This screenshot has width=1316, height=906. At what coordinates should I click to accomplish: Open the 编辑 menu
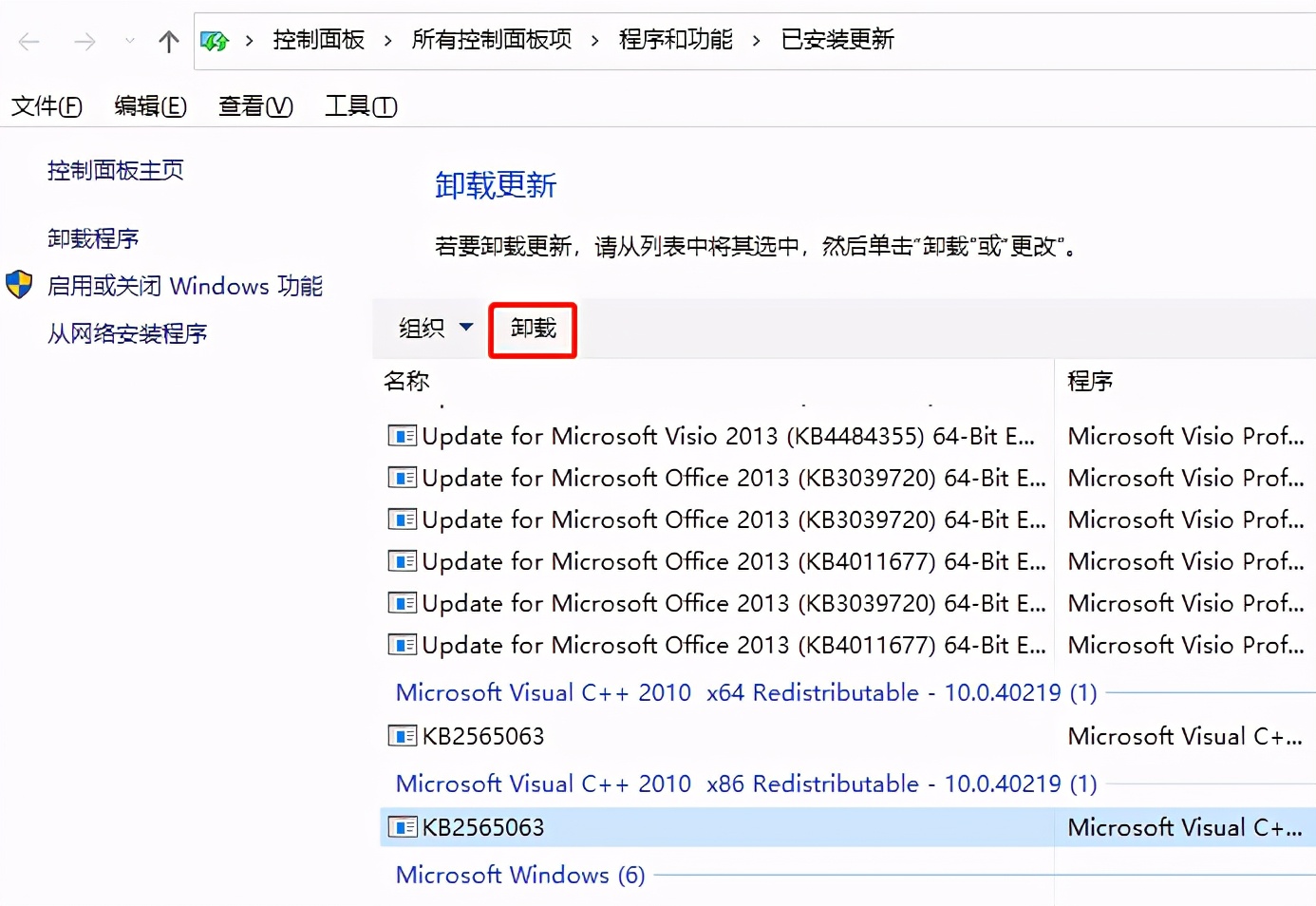(x=150, y=106)
